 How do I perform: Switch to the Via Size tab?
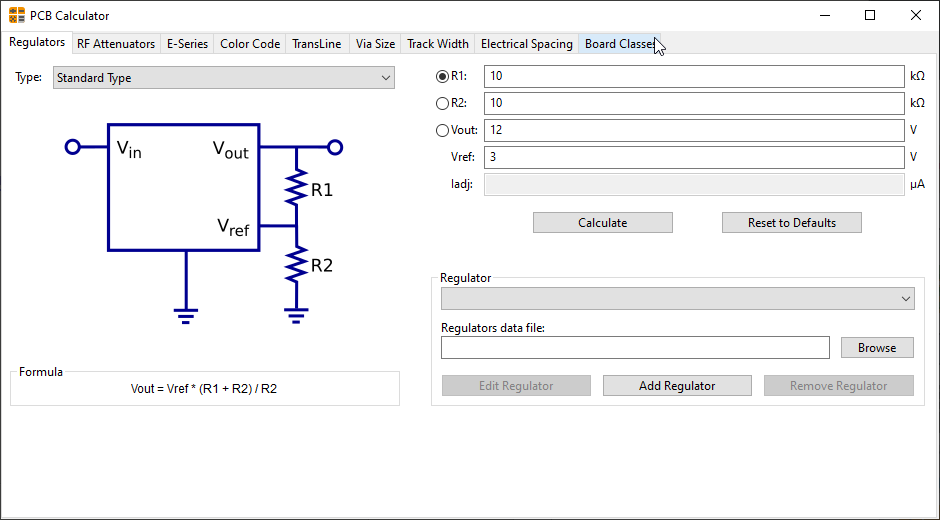375,44
